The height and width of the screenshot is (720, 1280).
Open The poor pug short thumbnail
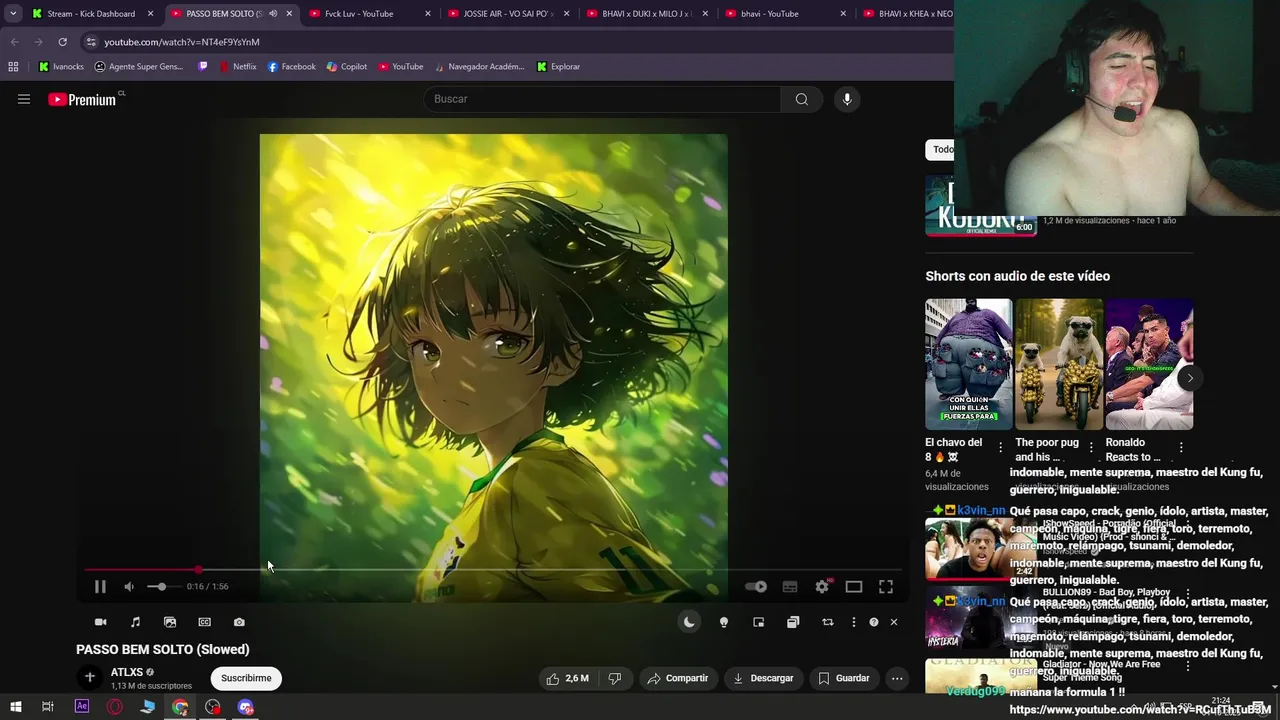pyautogui.click(x=1059, y=364)
